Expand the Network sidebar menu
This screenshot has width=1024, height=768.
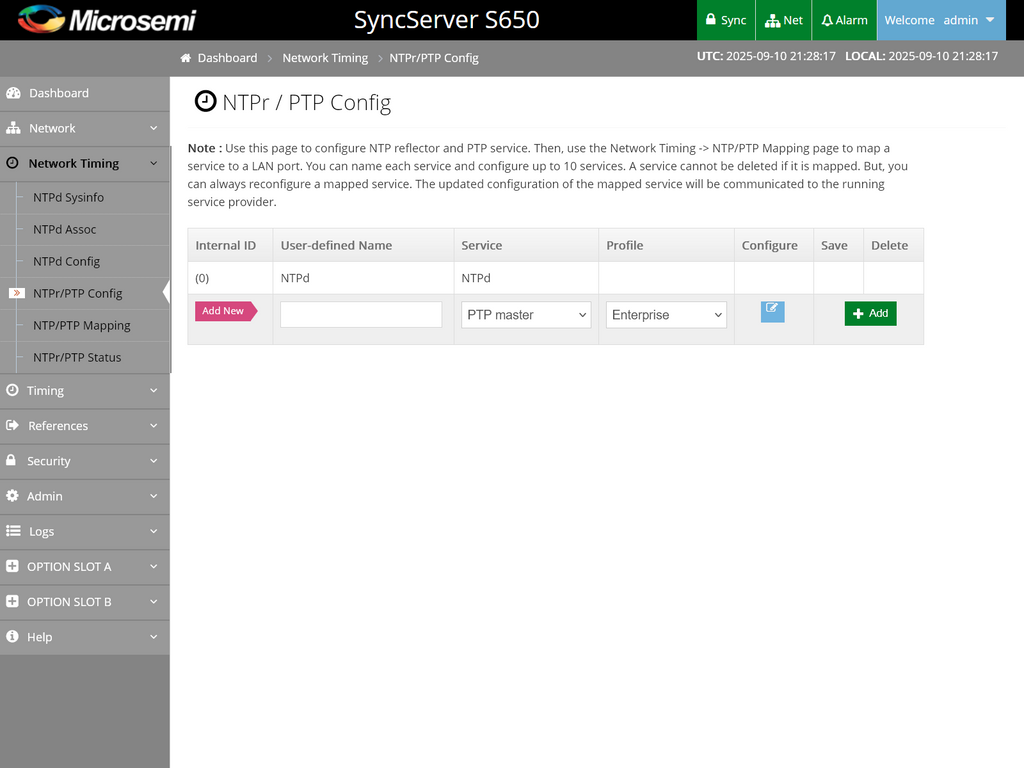coord(85,129)
